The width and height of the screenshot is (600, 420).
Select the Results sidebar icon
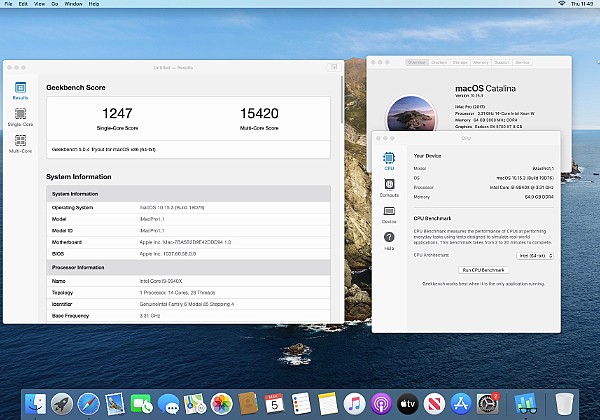tap(20, 90)
